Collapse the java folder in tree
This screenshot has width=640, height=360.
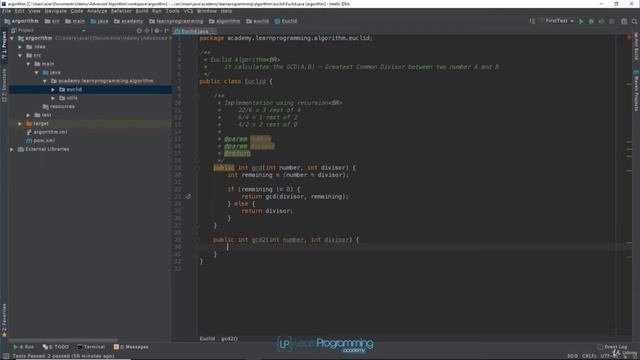(x=36, y=73)
